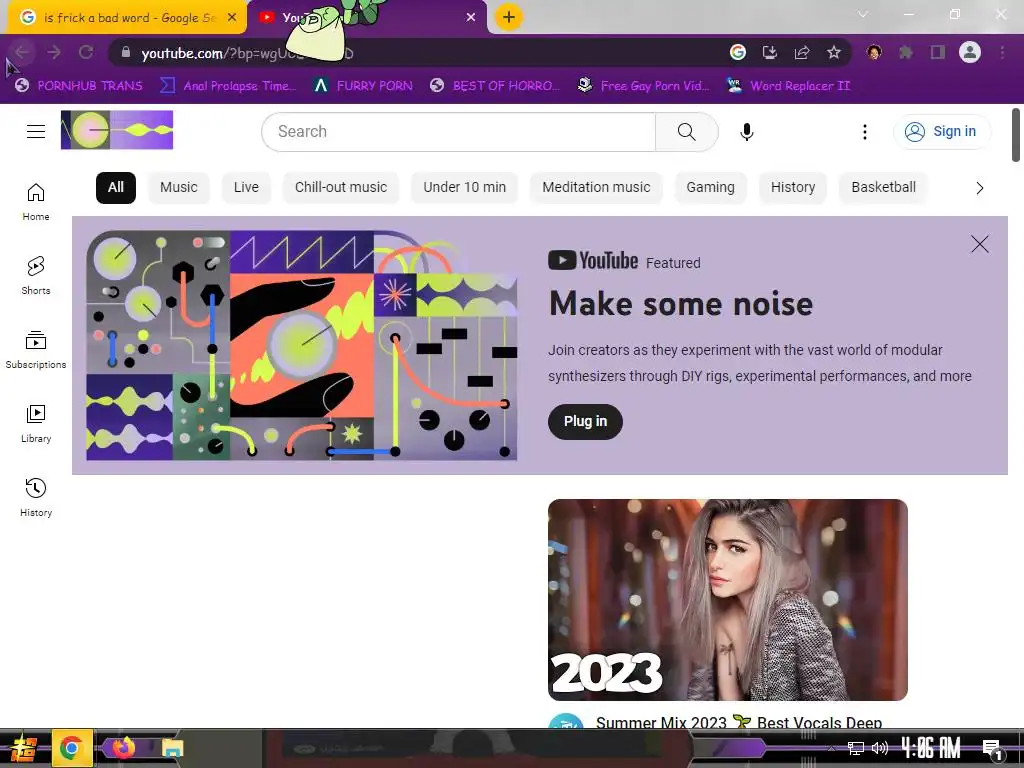Screen dimensions: 1024x768
Task: Select the Under 10 min chip
Action: click(464, 187)
